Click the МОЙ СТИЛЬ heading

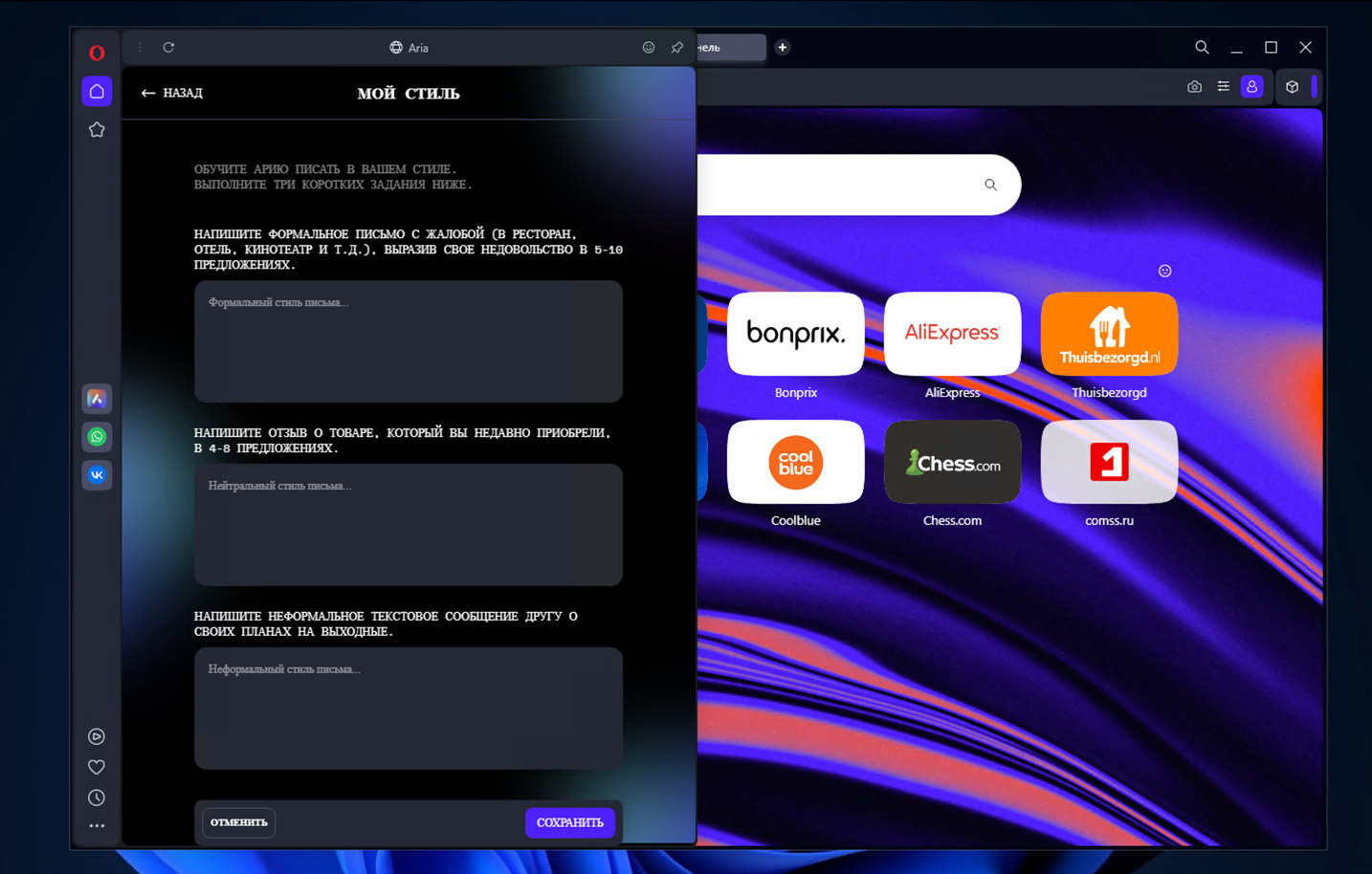[409, 93]
